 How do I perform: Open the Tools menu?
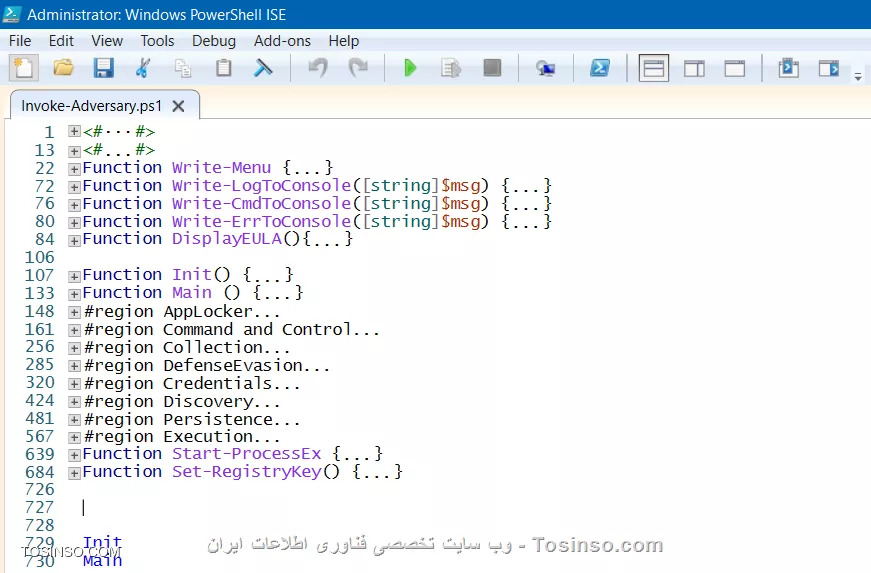(157, 41)
